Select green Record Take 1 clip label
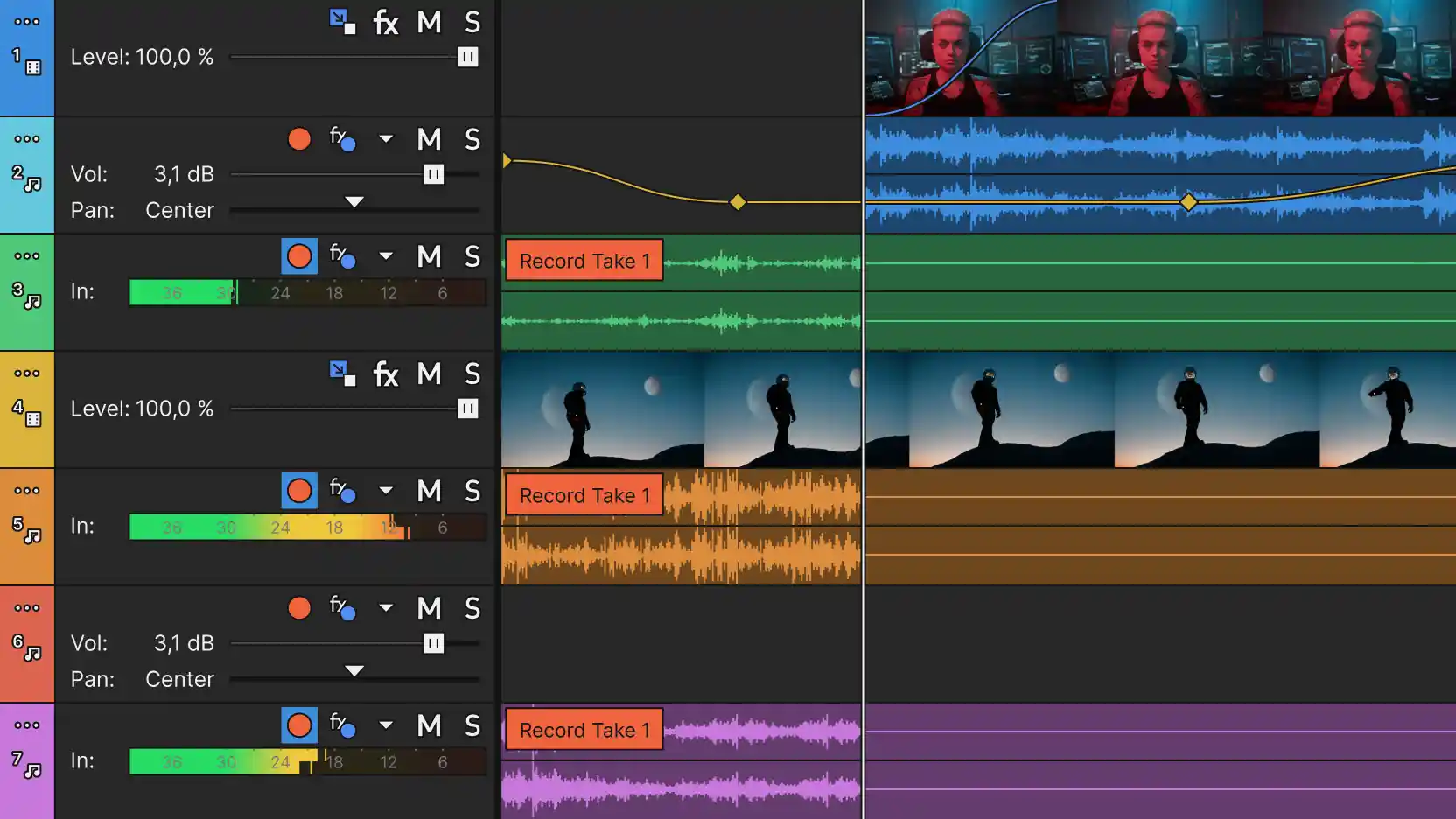This screenshot has height=819, width=1456. click(x=584, y=261)
